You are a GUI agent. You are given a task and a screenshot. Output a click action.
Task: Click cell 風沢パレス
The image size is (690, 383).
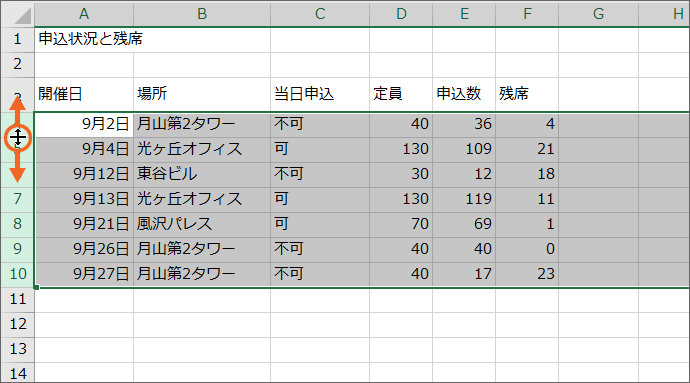pyautogui.click(x=202, y=224)
